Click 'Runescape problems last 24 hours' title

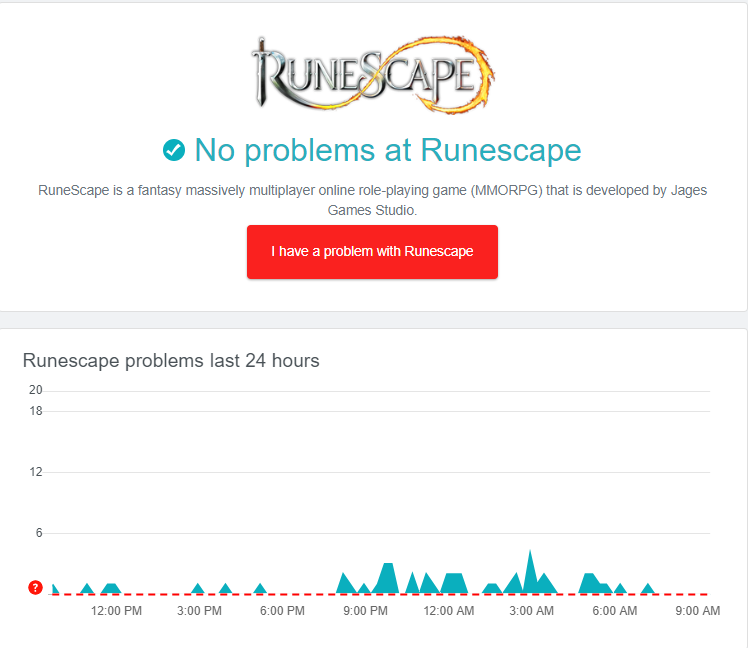[x=171, y=361]
